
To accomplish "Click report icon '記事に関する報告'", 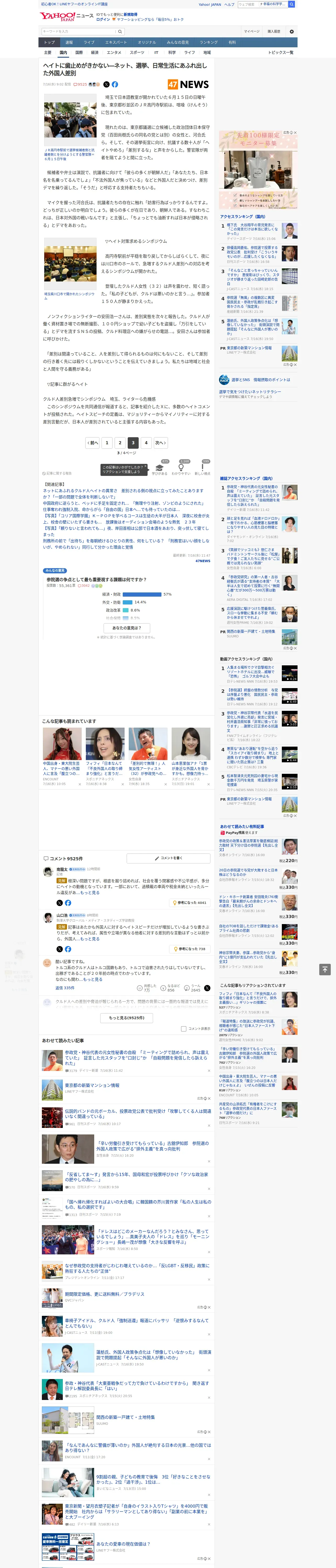I will 57,473.
